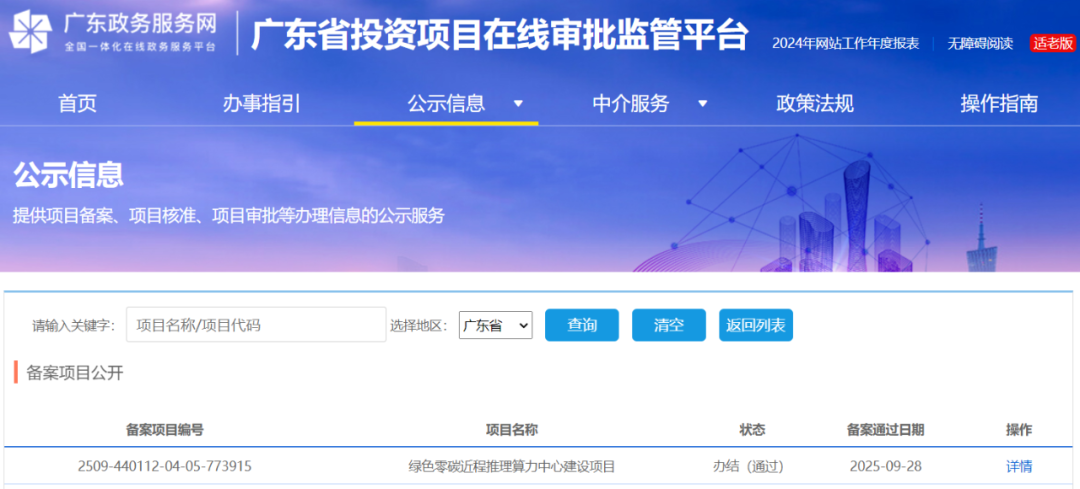
Task: Open the 操作指南 menu item
Action: point(999,104)
